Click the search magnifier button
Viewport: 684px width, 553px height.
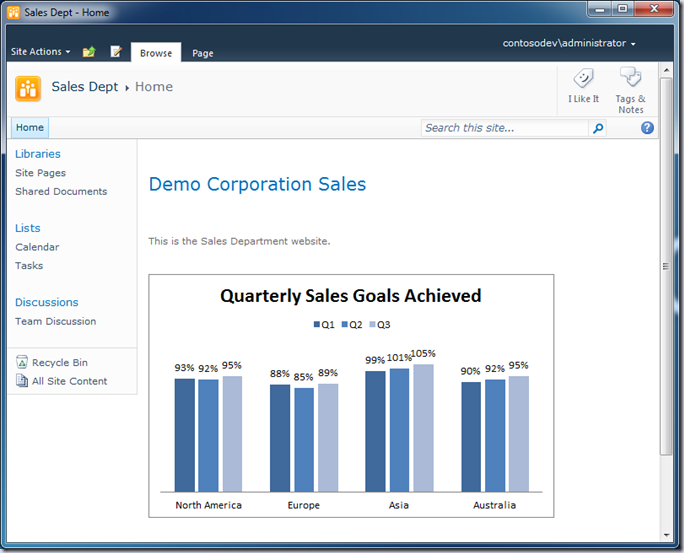pyautogui.click(x=598, y=128)
